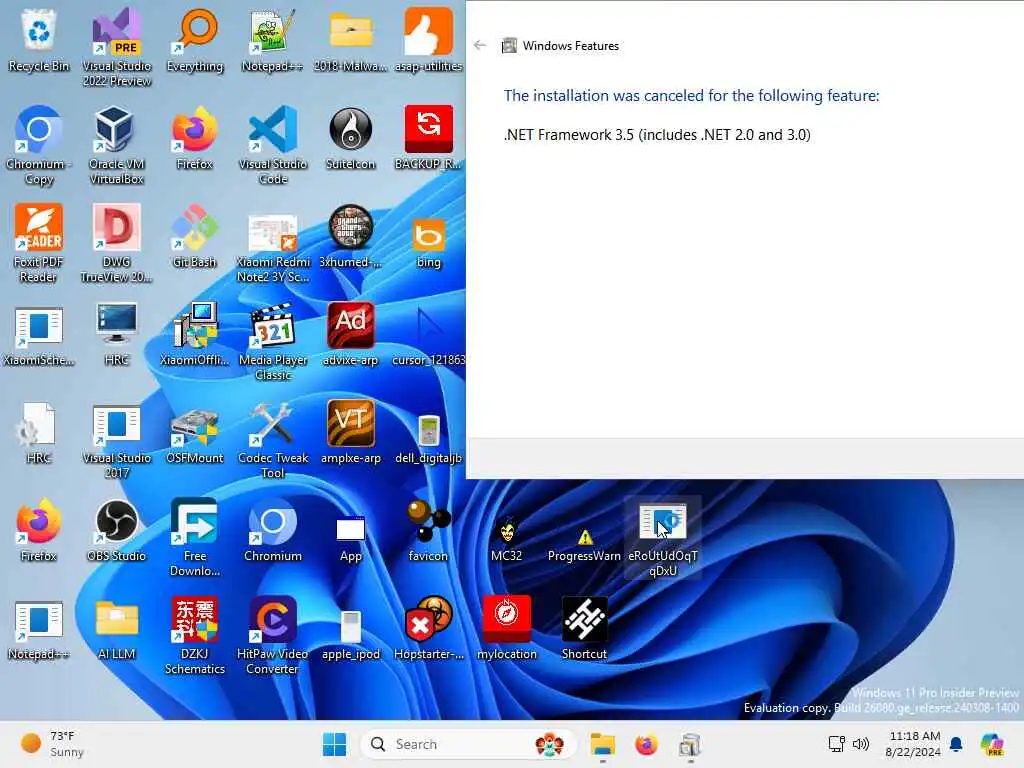Select the amplxe-arp icon

(x=351, y=432)
